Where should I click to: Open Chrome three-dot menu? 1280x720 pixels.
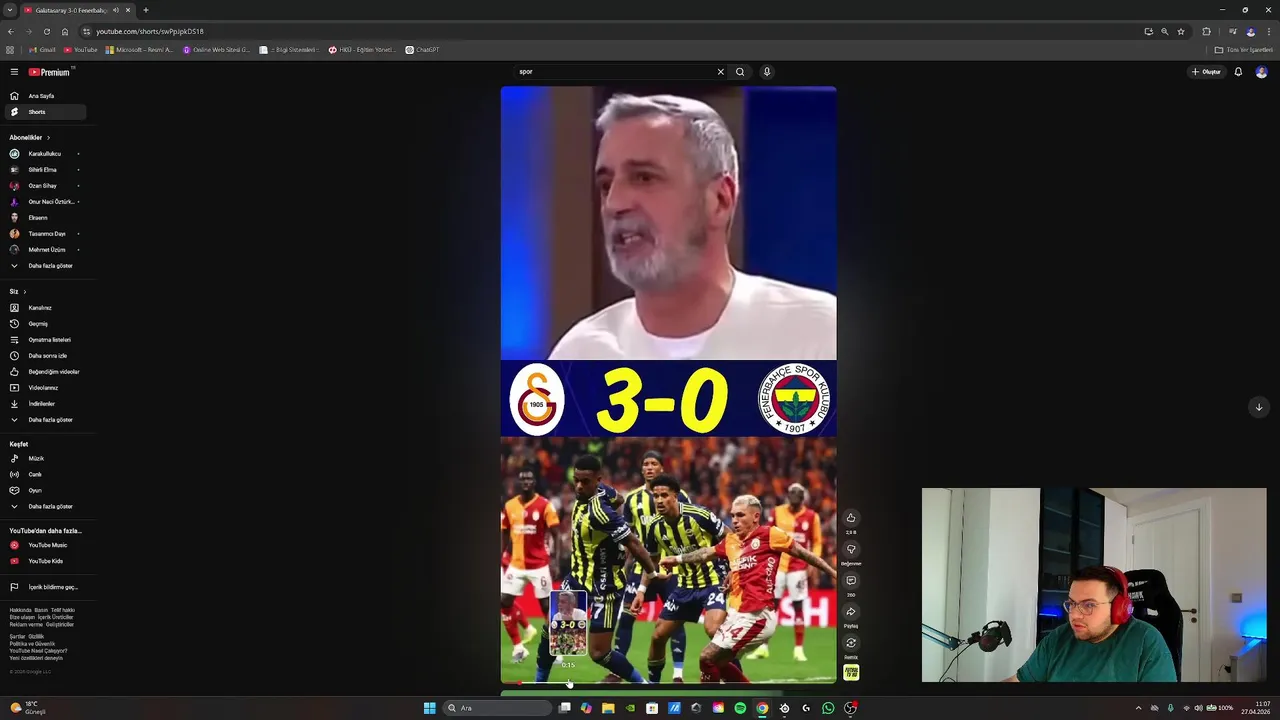pyautogui.click(x=1269, y=31)
